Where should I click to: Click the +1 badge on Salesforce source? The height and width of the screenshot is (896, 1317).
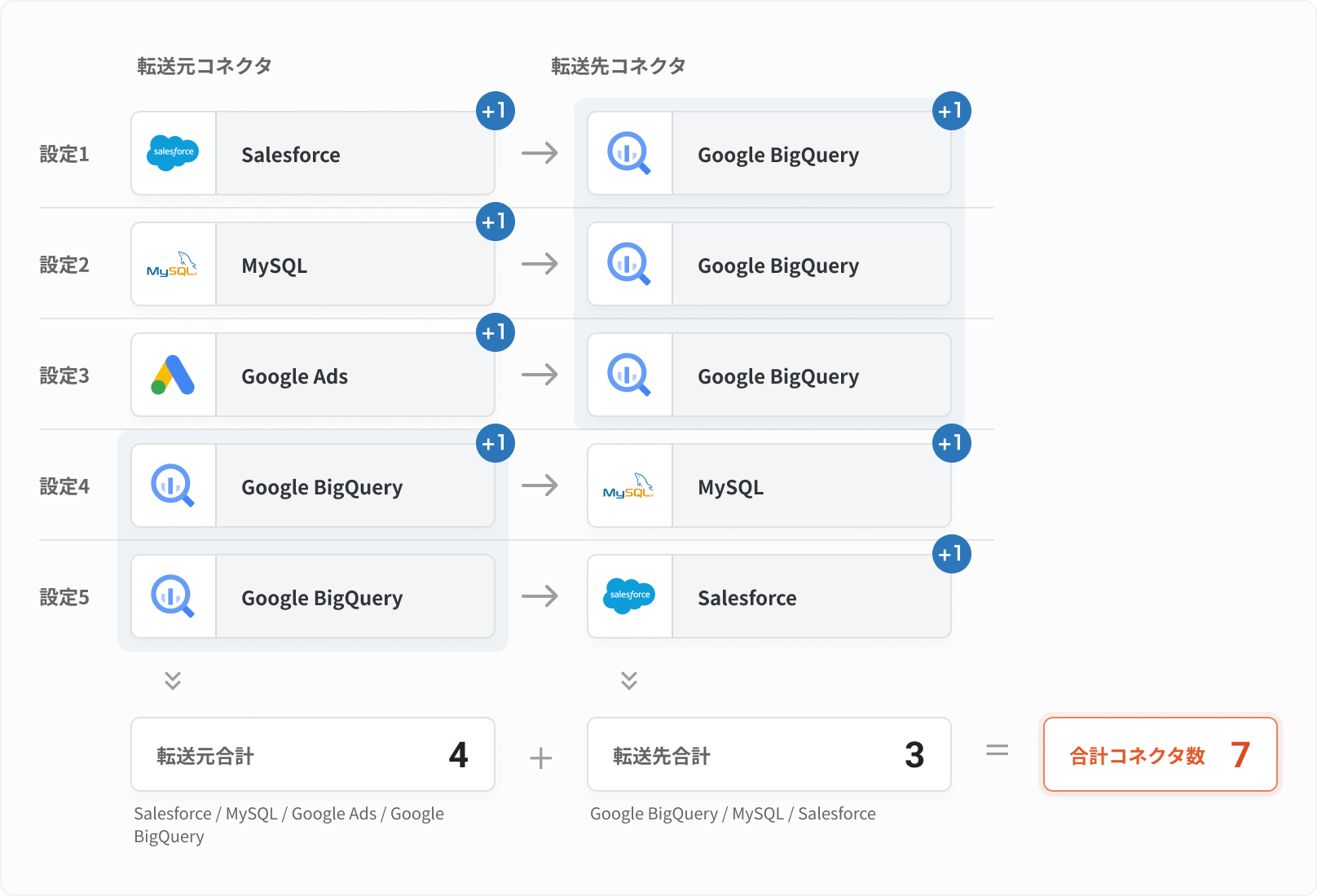[496, 111]
